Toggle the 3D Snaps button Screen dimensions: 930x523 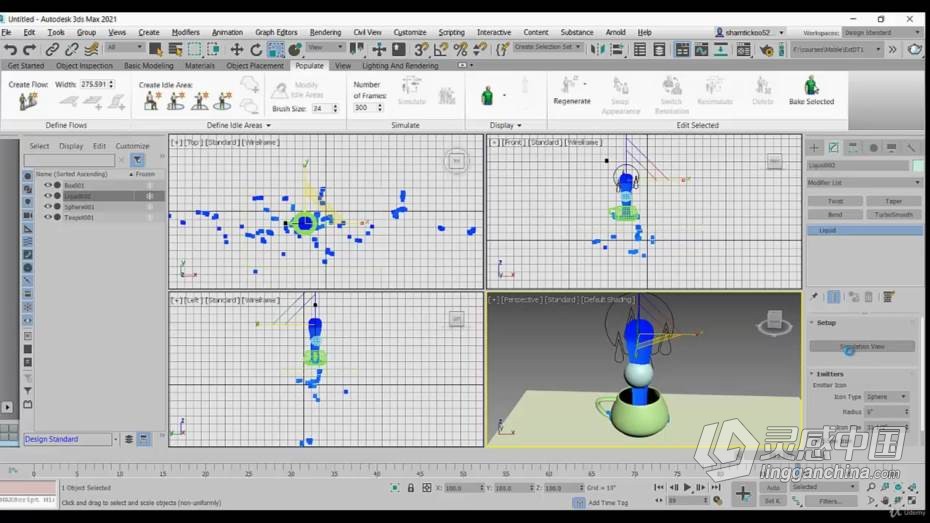click(x=421, y=49)
